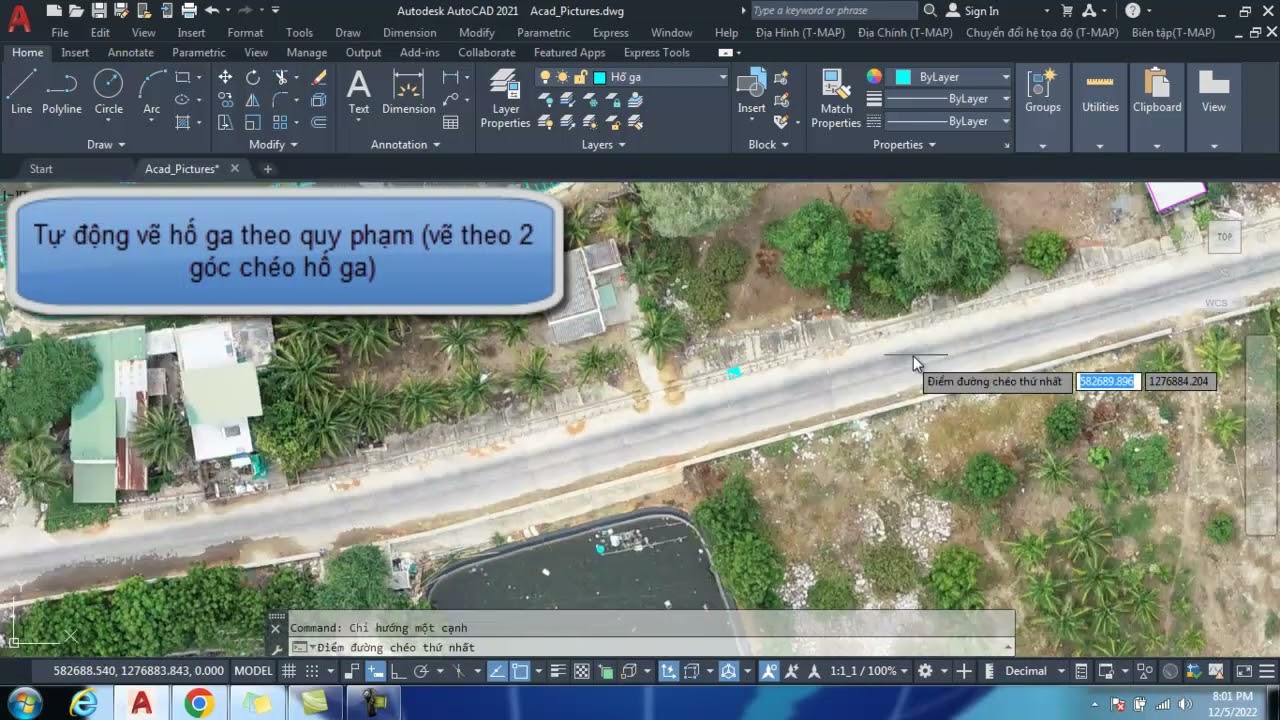Screen dimensions: 1280x720
Task: Expand the Layers panel
Action: 604,144
